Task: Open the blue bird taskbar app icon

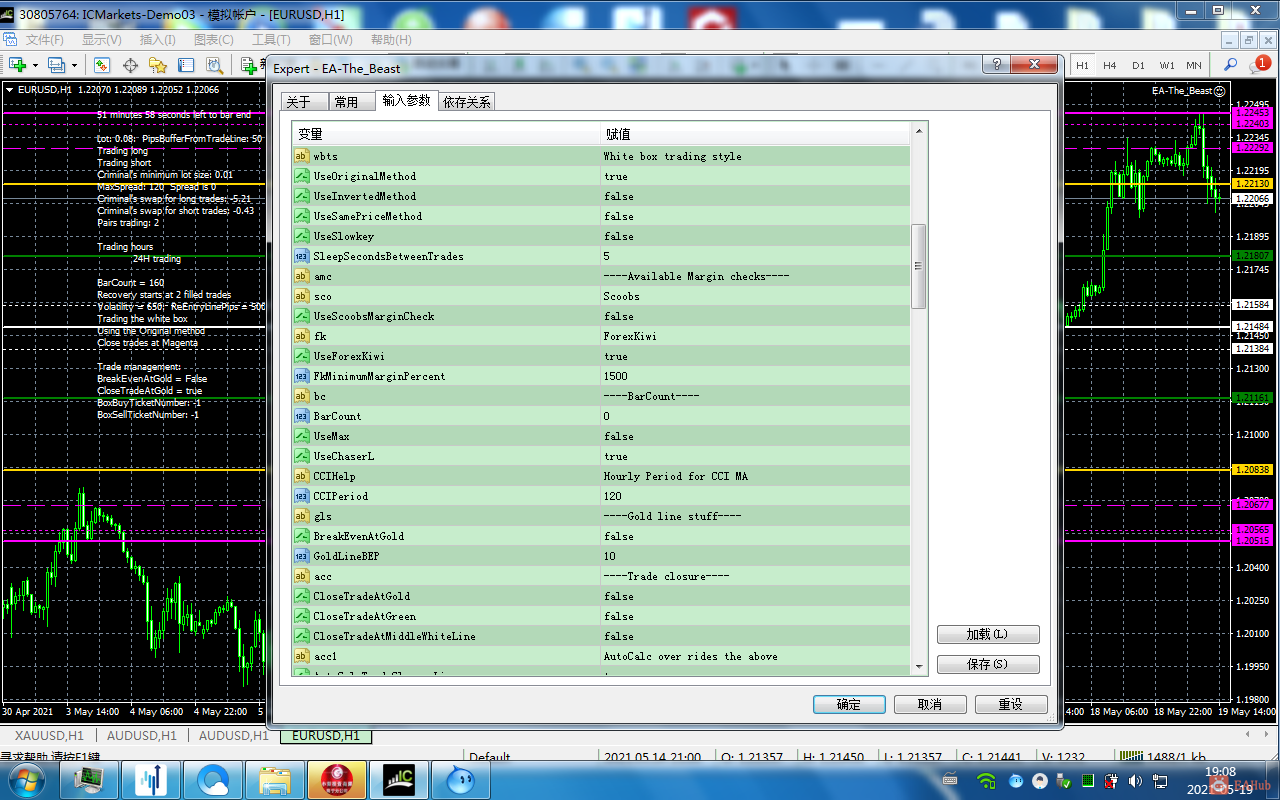Action: click(460, 780)
